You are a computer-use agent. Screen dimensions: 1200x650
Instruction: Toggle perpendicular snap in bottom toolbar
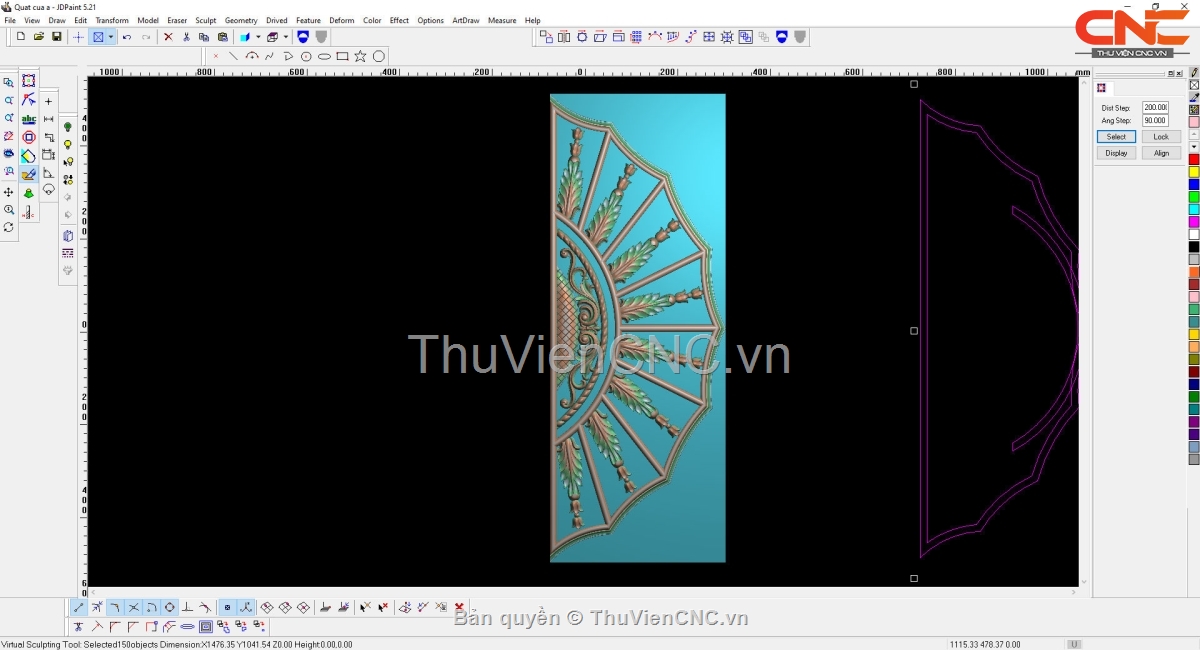187,607
